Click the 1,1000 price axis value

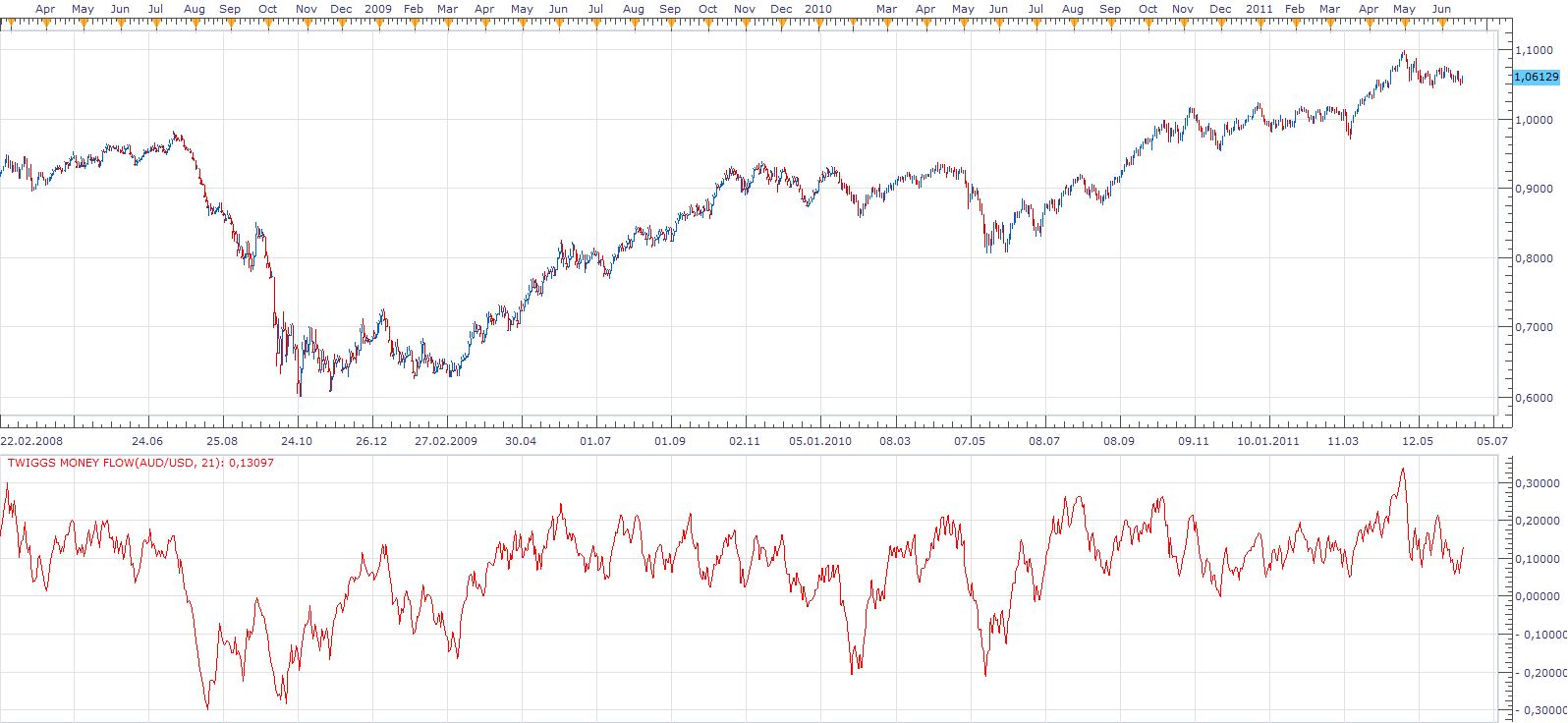[1535, 50]
